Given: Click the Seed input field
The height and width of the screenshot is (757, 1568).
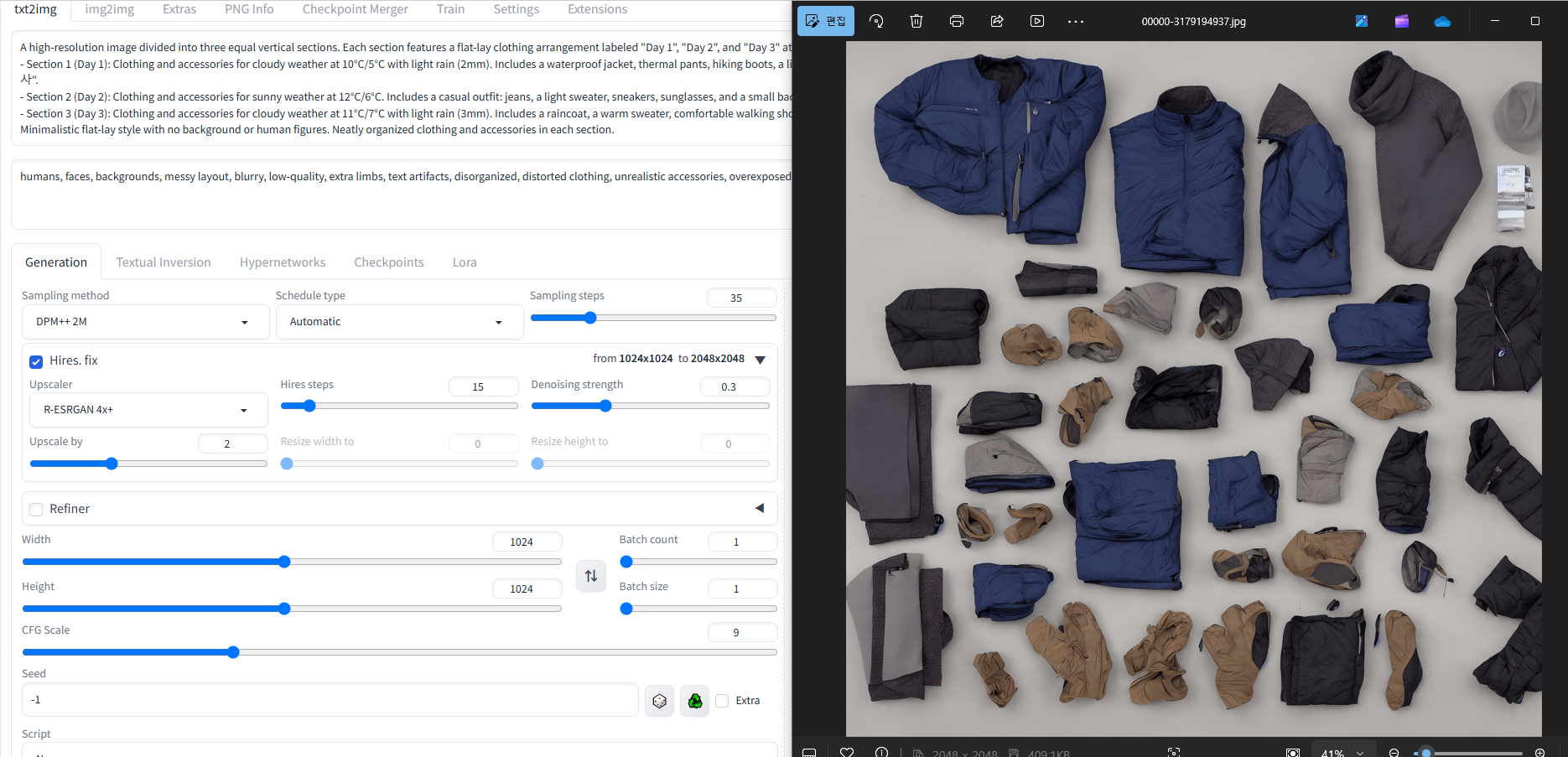Looking at the screenshot, I should pos(330,700).
